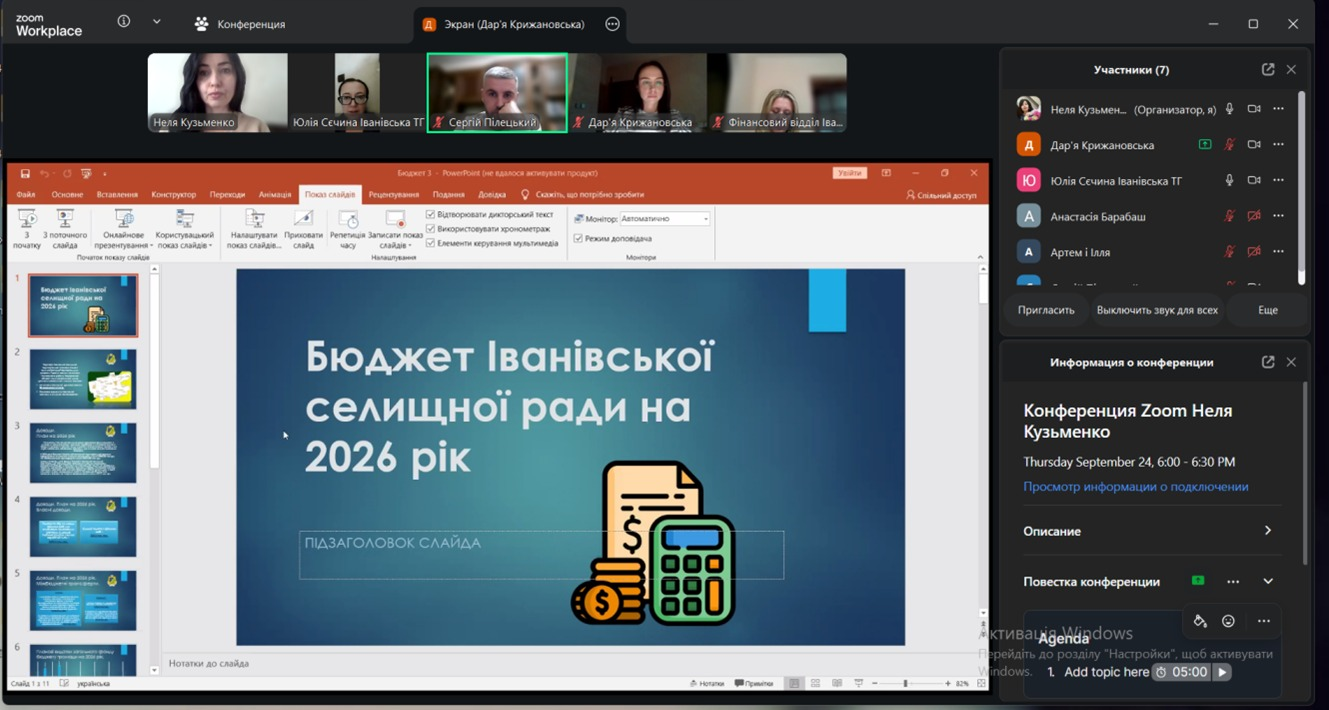This screenshot has height=710, width=1329.
Task: Open Set Up Slide Show (Налаштувати показ слайдів)
Action: coord(254,228)
